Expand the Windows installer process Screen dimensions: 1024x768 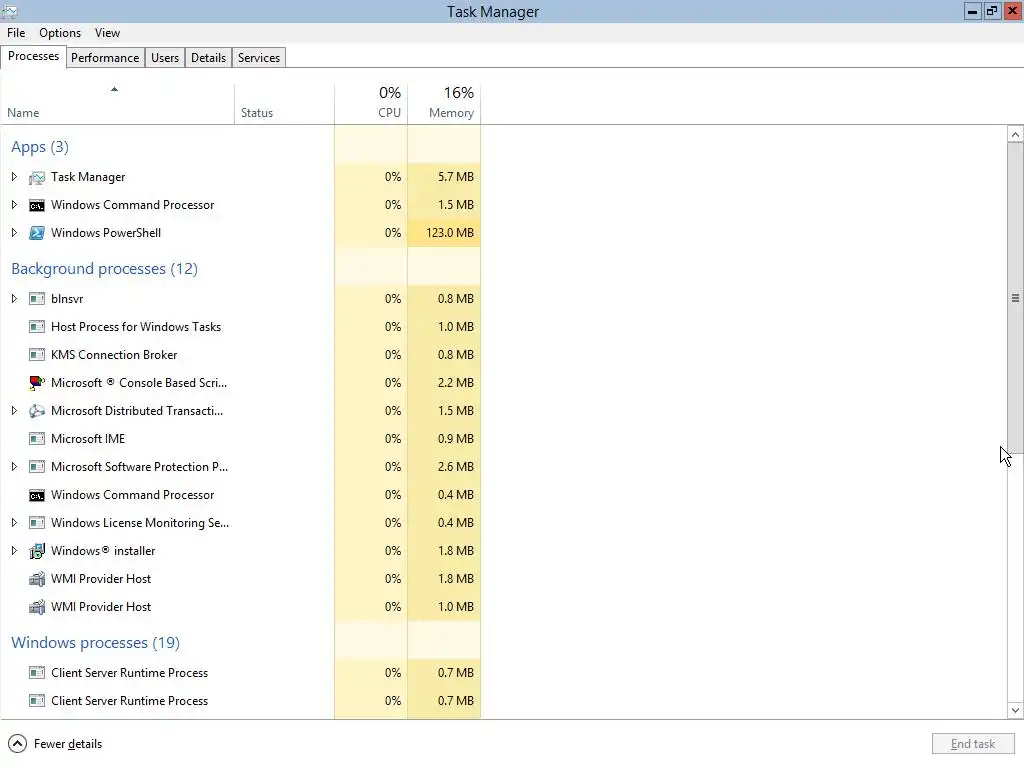tap(14, 551)
